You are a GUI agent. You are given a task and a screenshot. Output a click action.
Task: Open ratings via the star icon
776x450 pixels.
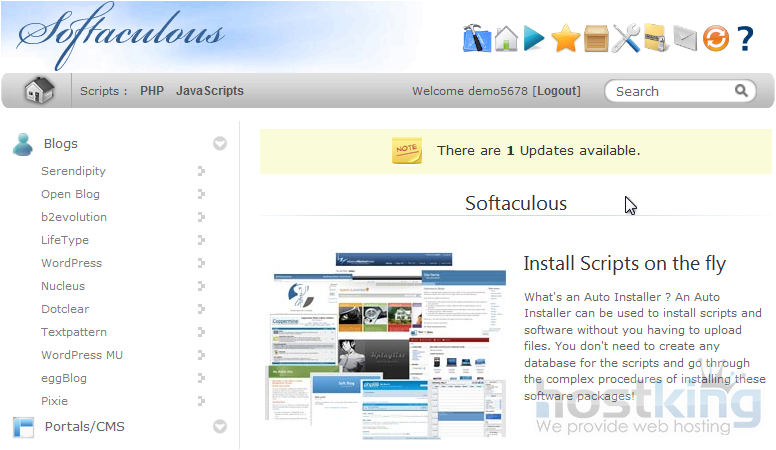point(565,38)
